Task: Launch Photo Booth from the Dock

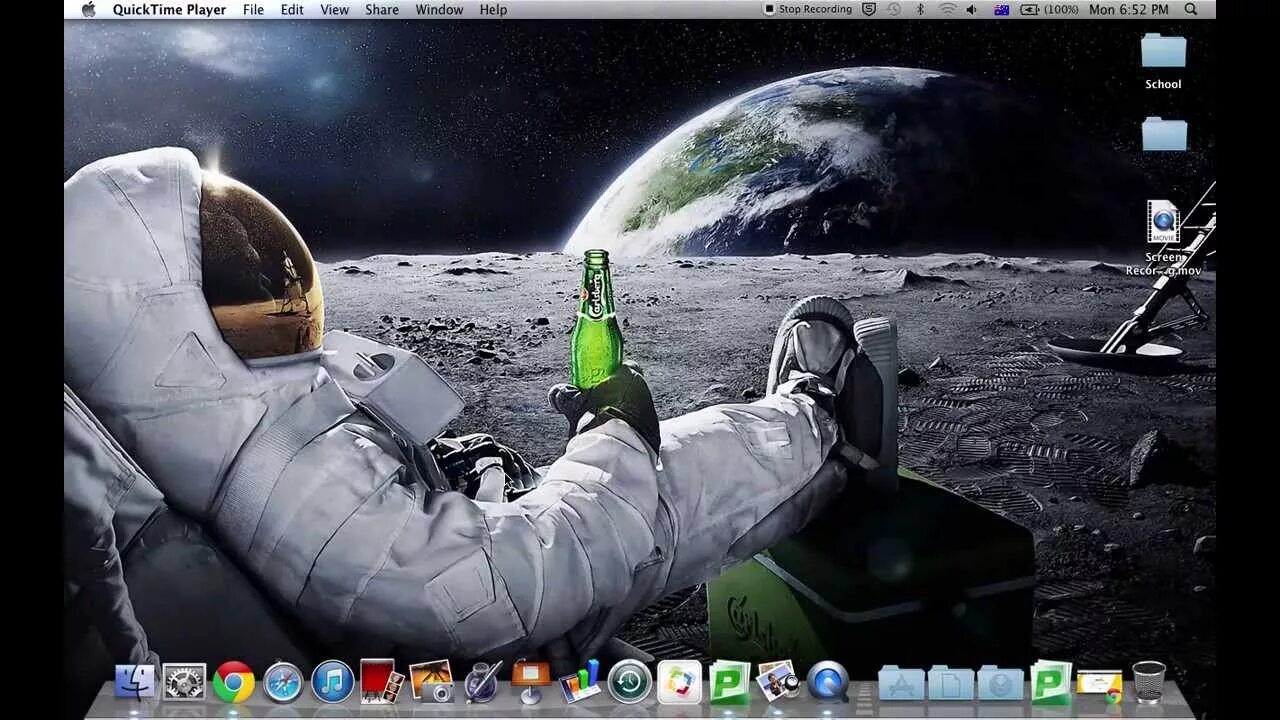Action: [382, 680]
